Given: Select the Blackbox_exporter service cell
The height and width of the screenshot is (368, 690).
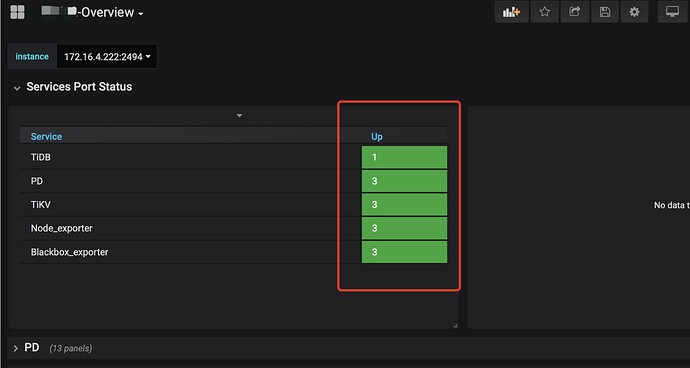Looking at the screenshot, I should pos(70,252).
